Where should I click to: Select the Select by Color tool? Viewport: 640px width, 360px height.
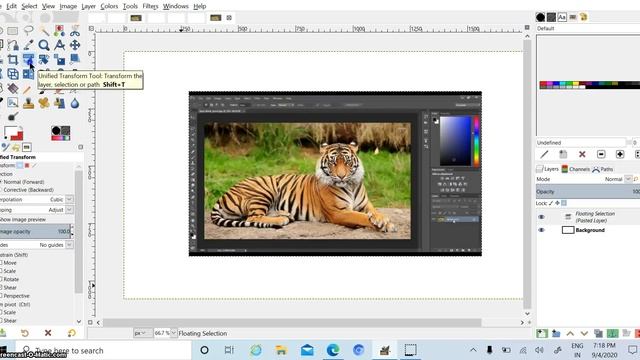[60, 30]
